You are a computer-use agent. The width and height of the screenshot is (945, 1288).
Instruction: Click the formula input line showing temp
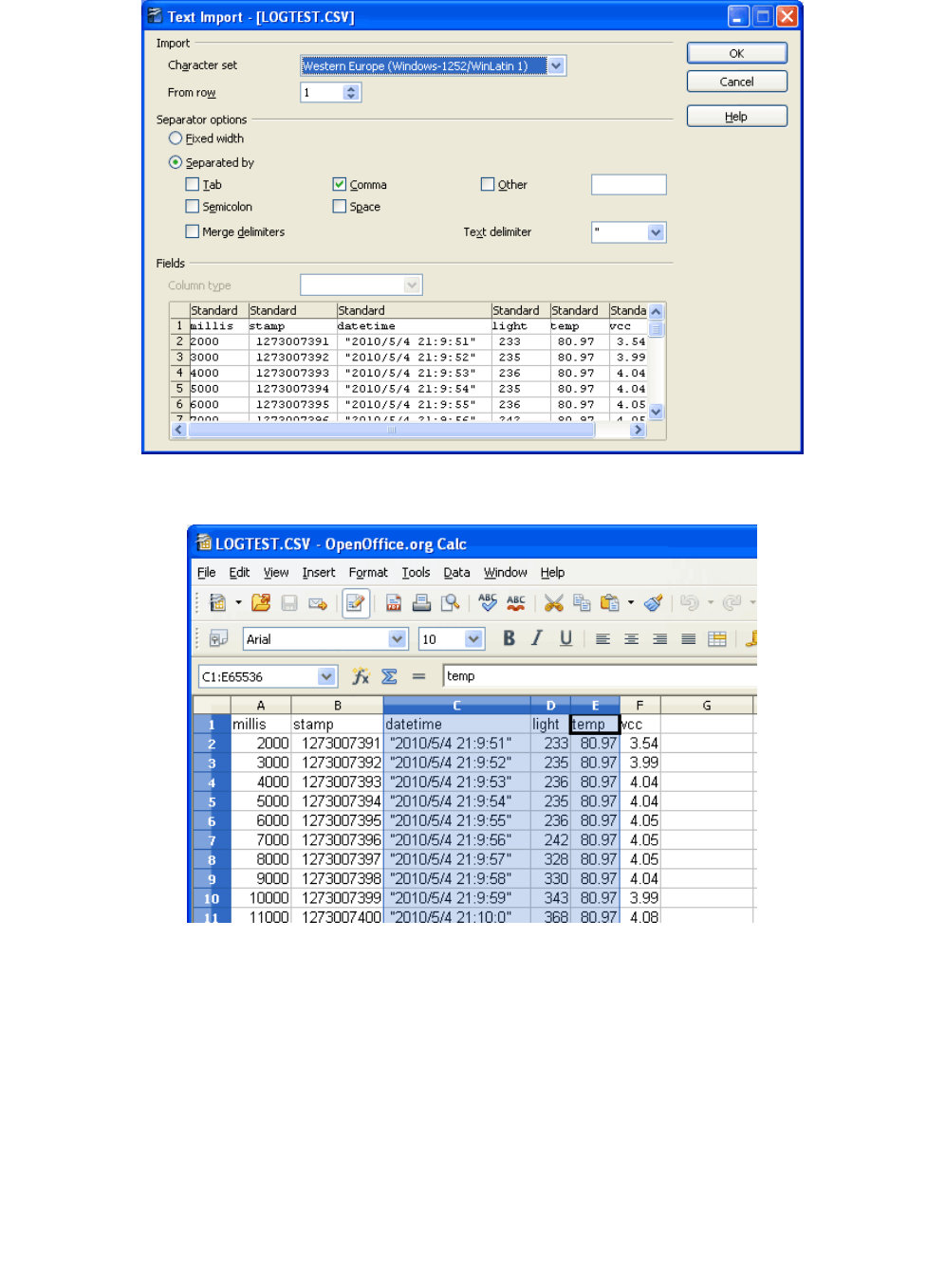600,676
